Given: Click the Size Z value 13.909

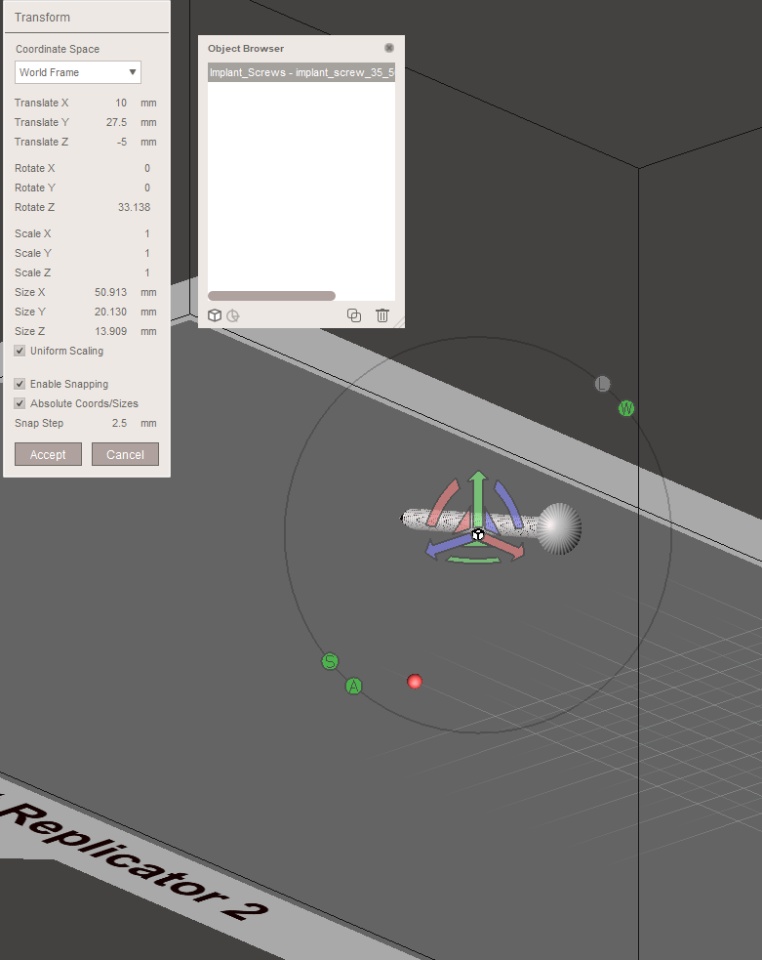Looking at the screenshot, I should coord(111,332).
